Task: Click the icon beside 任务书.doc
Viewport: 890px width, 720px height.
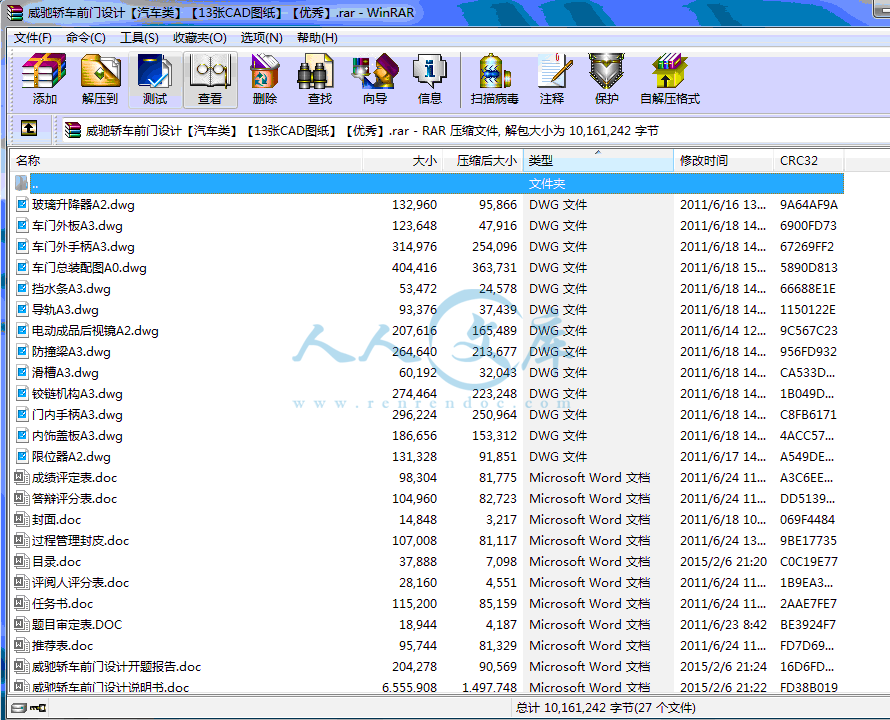Action: coord(22,603)
